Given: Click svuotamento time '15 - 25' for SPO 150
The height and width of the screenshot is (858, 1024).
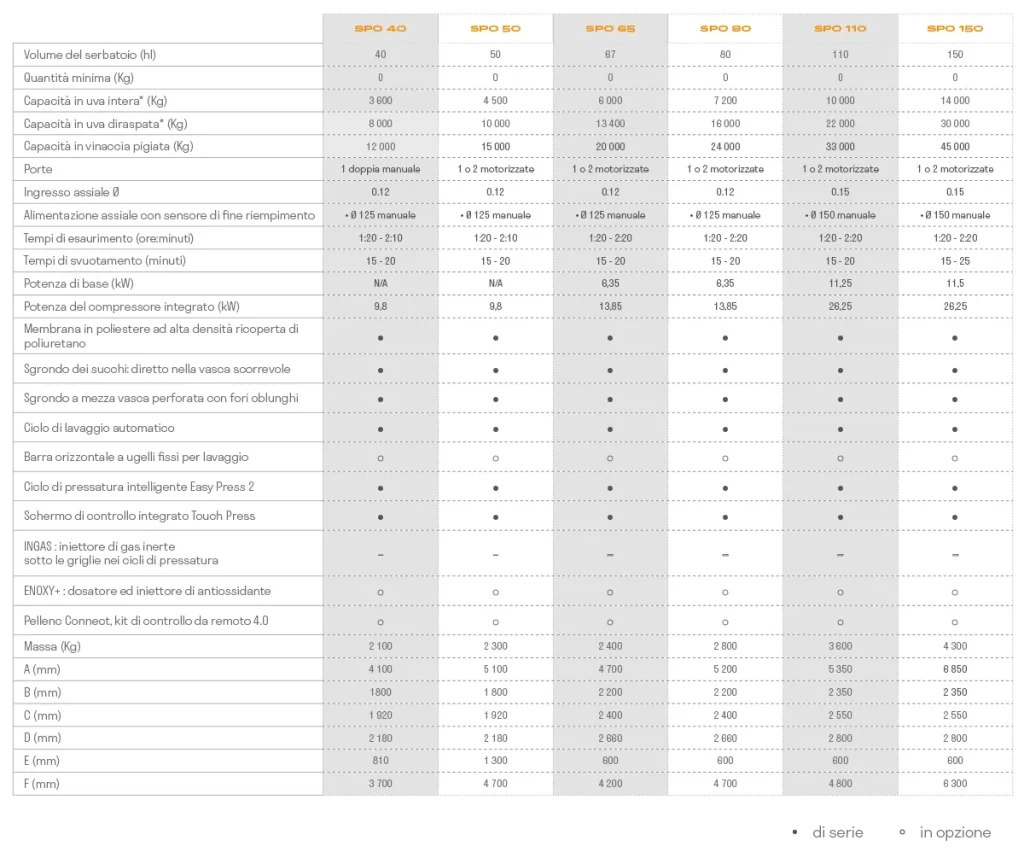Looking at the screenshot, I should point(955,261).
